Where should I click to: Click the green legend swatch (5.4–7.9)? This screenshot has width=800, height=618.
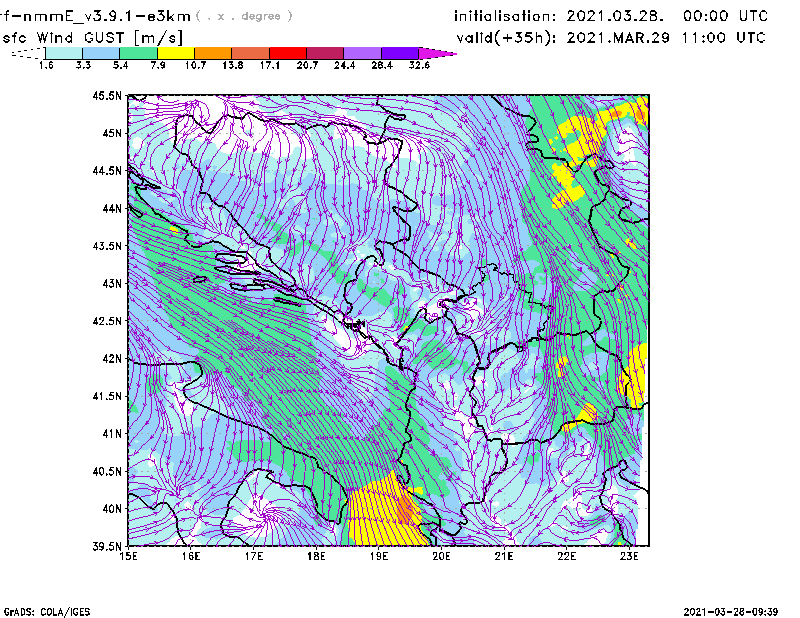(x=139, y=53)
